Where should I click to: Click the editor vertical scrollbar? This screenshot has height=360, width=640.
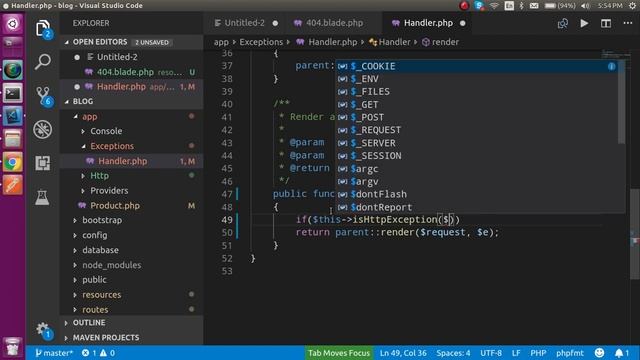click(x=635, y=234)
